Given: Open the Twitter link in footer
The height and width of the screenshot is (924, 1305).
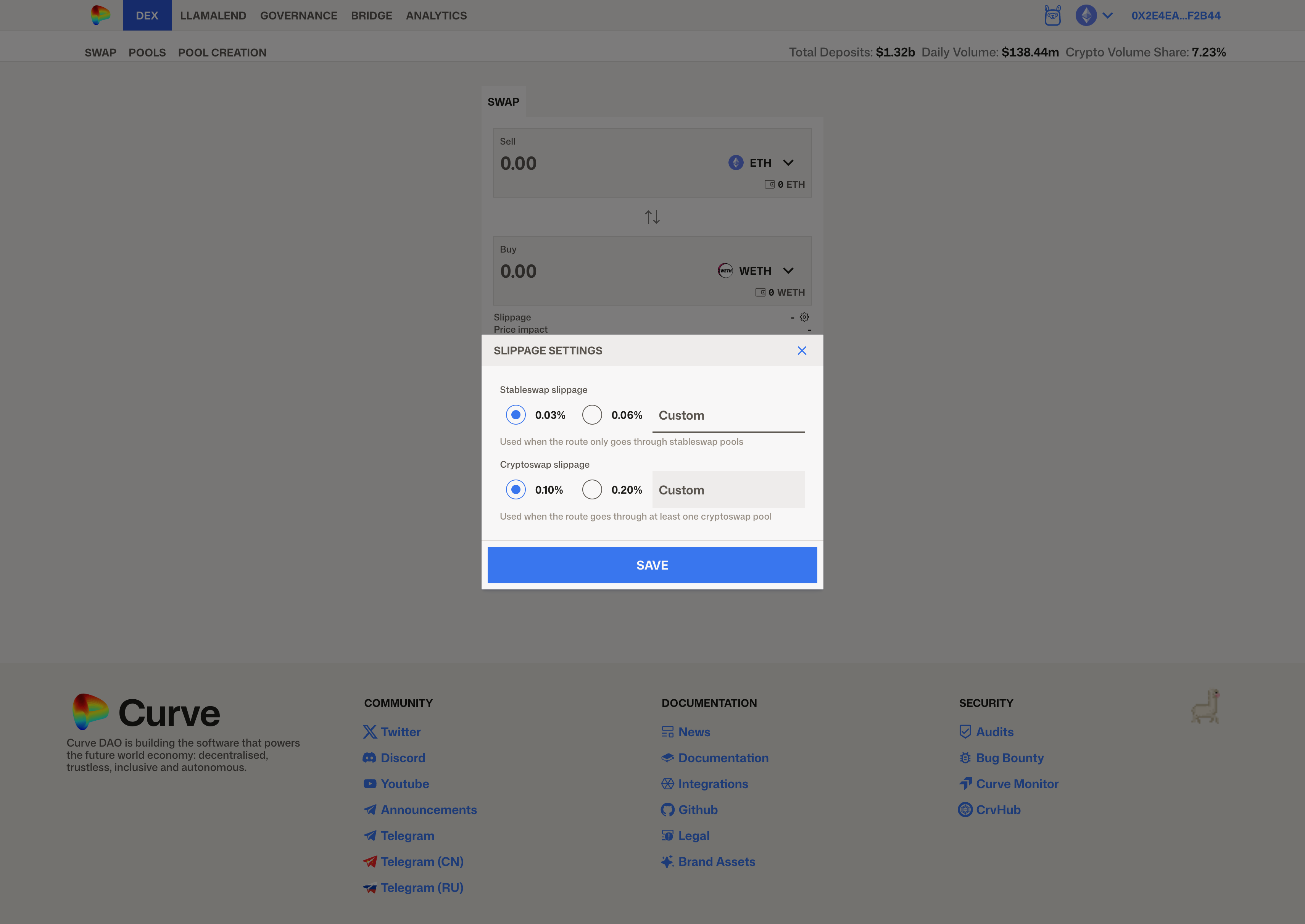Looking at the screenshot, I should pyautogui.click(x=392, y=732).
